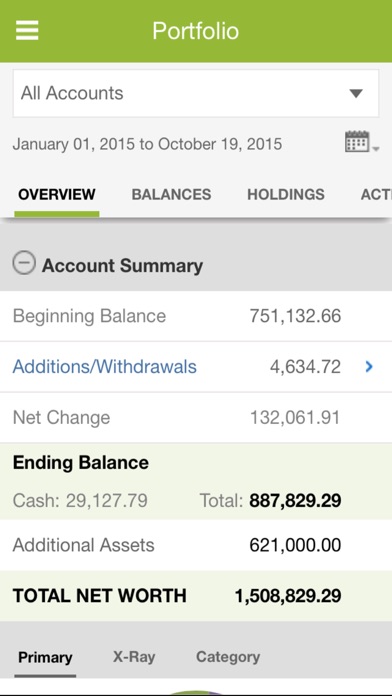Open the Additions/Withdrawals link
This screenshot has width=392, height=696.
(x=104, y=367)
